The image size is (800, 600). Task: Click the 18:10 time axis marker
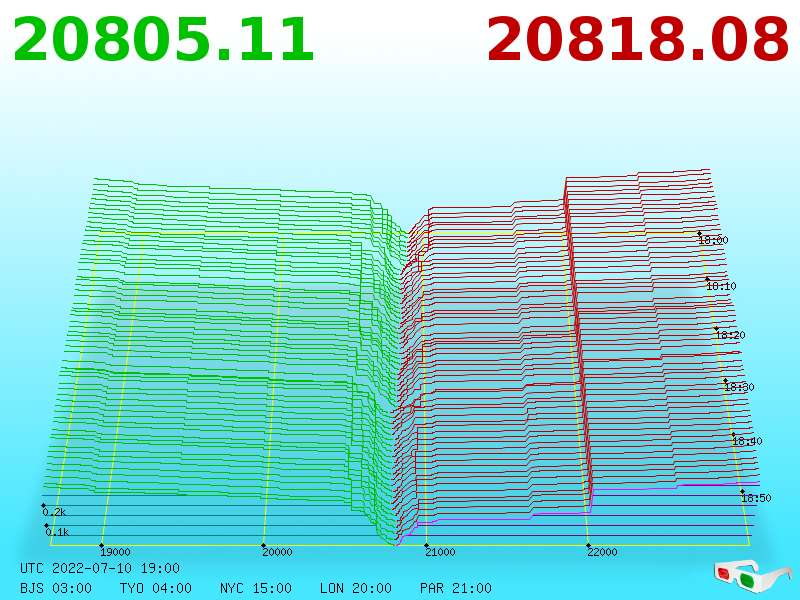click(721, 286)
